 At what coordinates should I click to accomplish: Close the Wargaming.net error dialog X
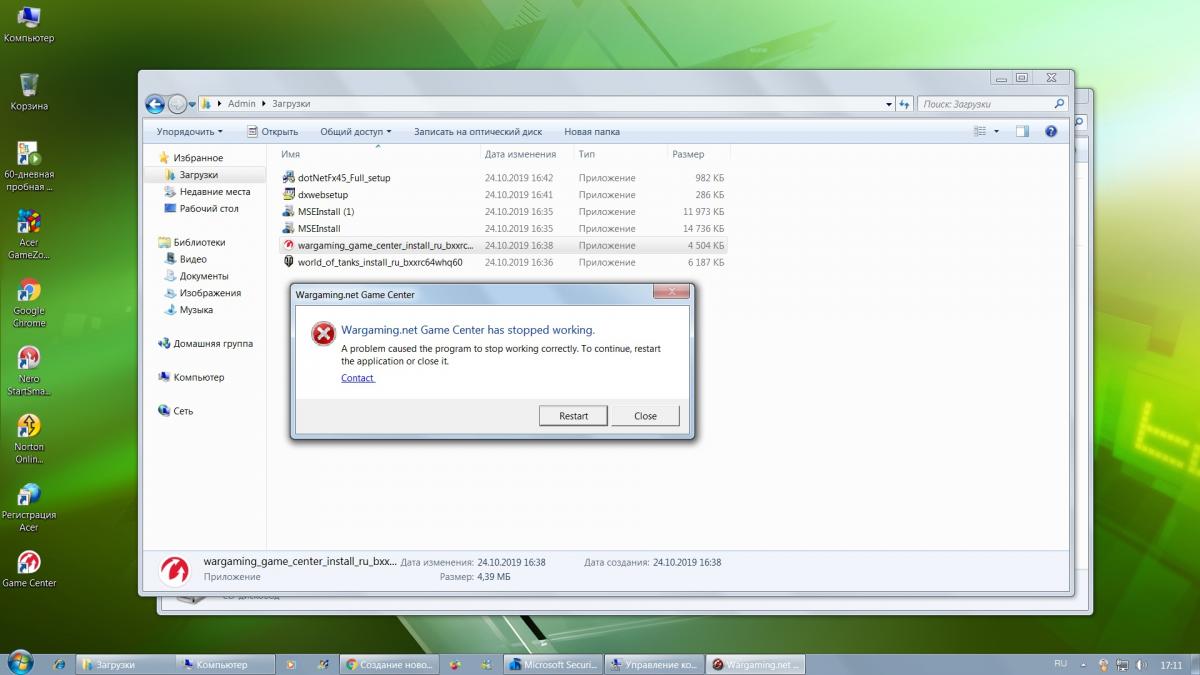pos(671,292)
